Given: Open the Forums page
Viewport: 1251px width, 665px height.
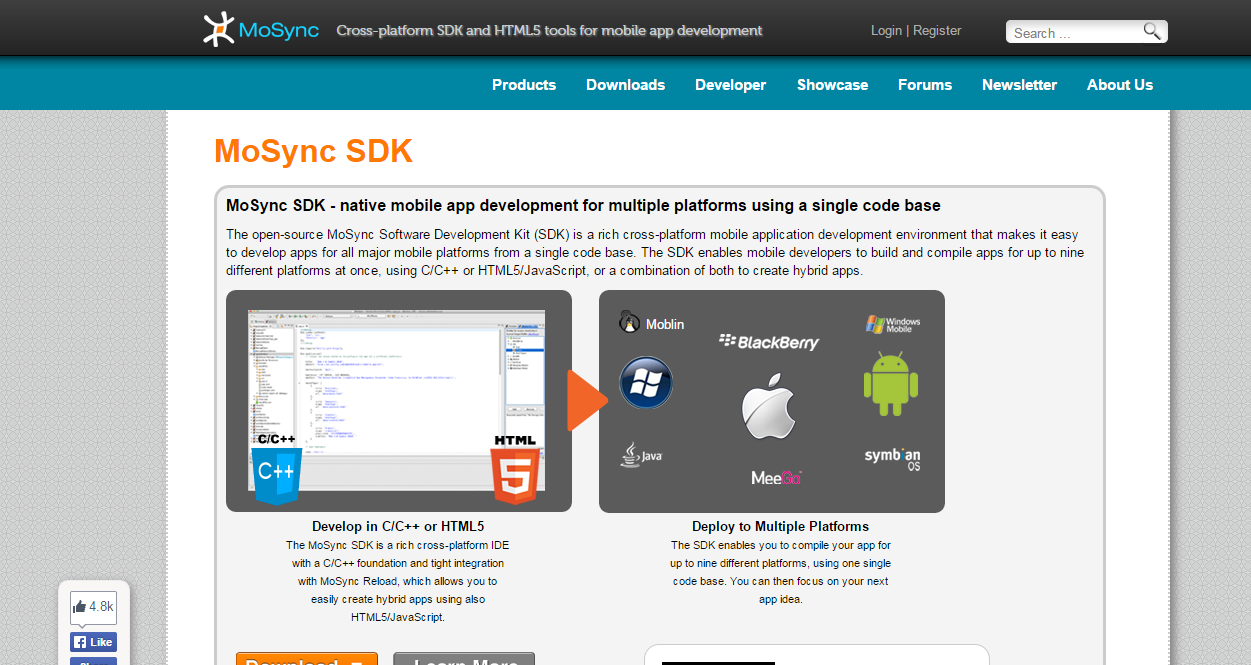Looking at the screenshot, I should pos(925,85).
